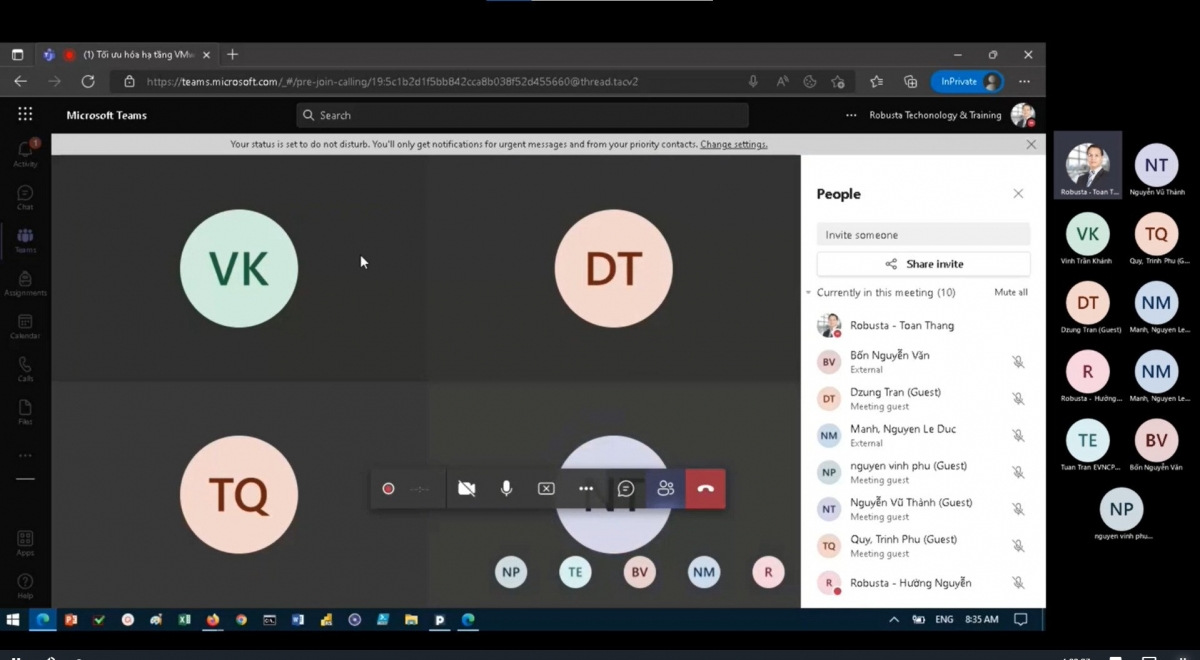This screenshot has height=660, width=1200.
Task: Click Mute all participants
Action: [x=1010, y=293]
